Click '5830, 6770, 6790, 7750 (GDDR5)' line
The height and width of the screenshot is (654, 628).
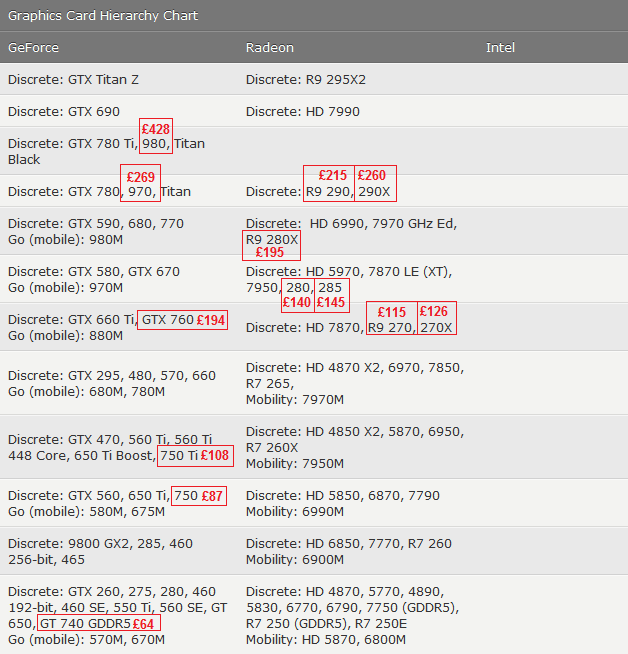click(352, 607)
